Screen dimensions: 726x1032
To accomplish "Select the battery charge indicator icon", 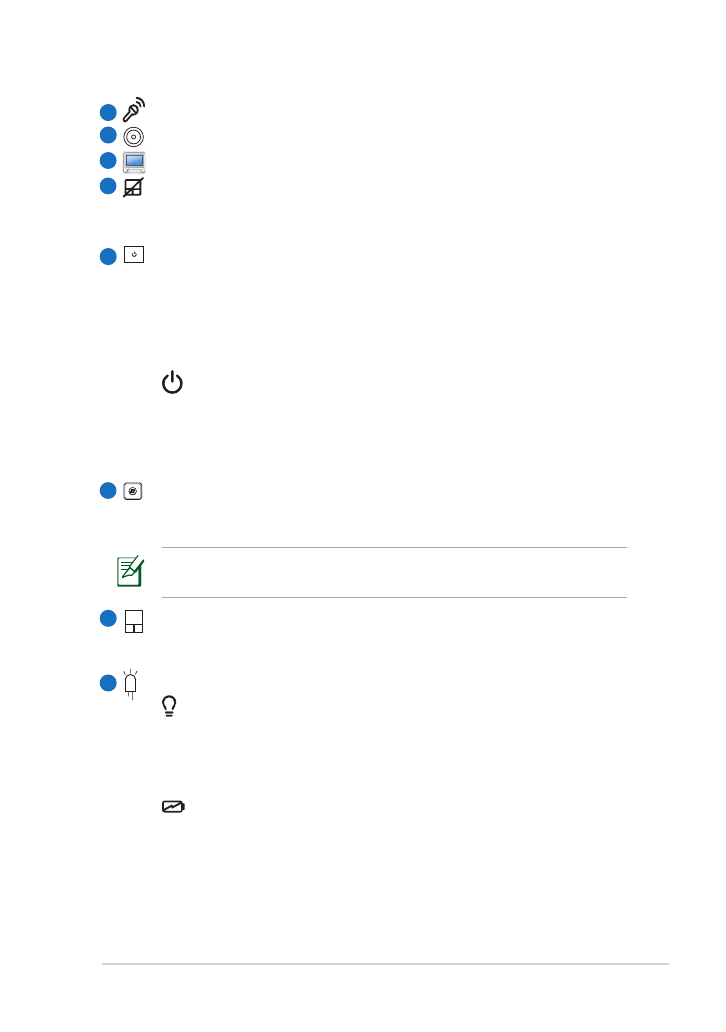I will 174,806.
